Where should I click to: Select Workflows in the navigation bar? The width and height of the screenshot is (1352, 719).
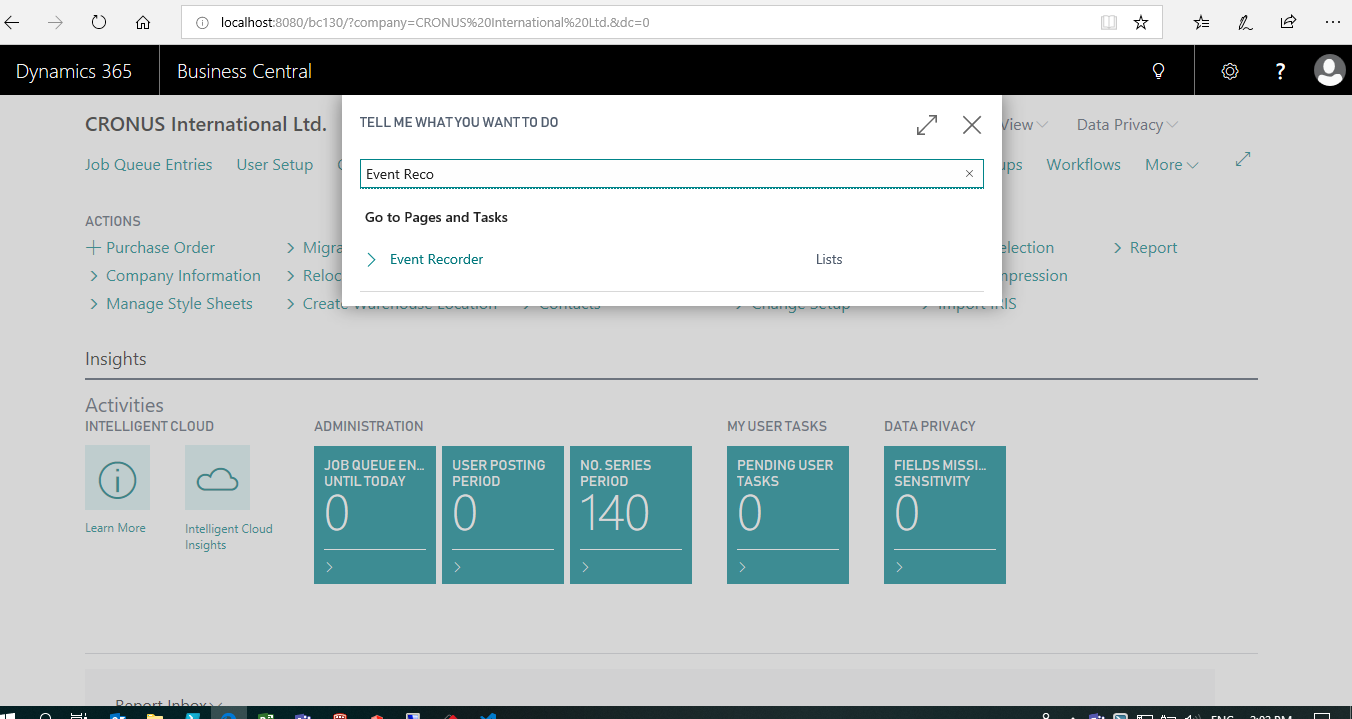(1083, 164)
